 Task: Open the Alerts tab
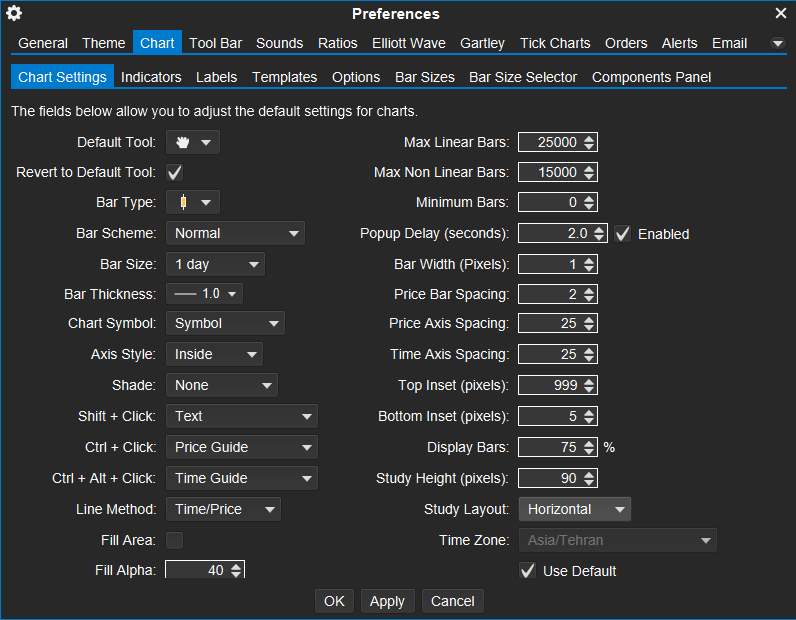(679, 43)
